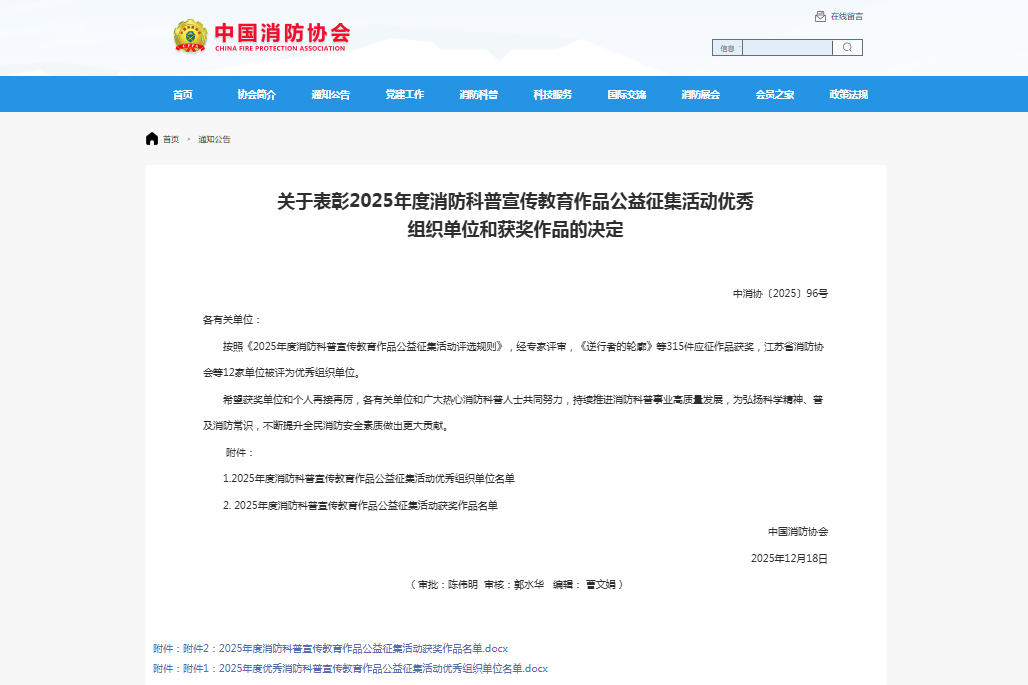Image resolution: width=1028 pixels, height=685 pixels.
Task: Click the home icon in breadcrumb
Action: (152, 139)
